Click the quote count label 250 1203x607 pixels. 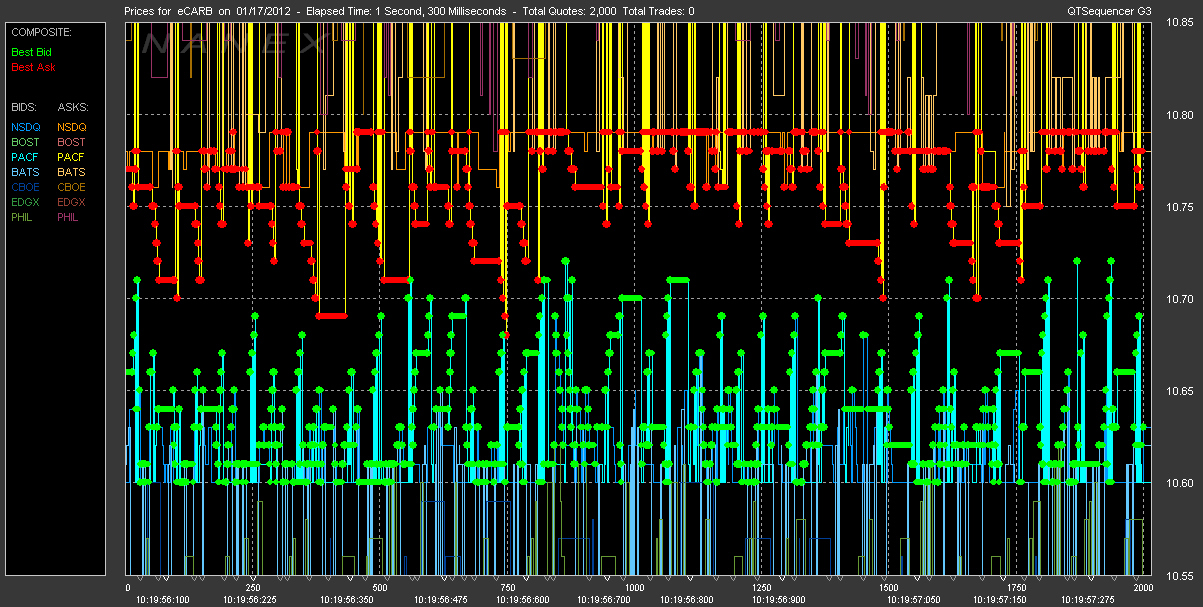[x=253, y=588]
